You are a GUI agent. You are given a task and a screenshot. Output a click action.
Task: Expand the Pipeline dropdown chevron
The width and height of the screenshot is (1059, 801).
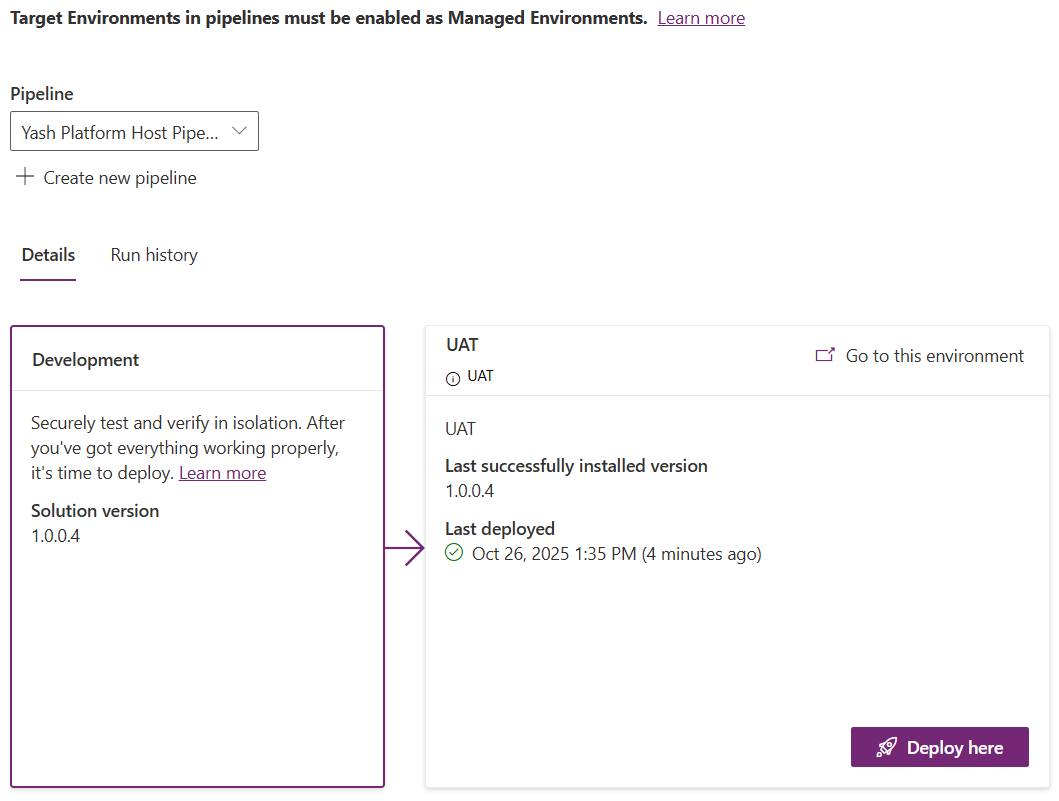239,131
